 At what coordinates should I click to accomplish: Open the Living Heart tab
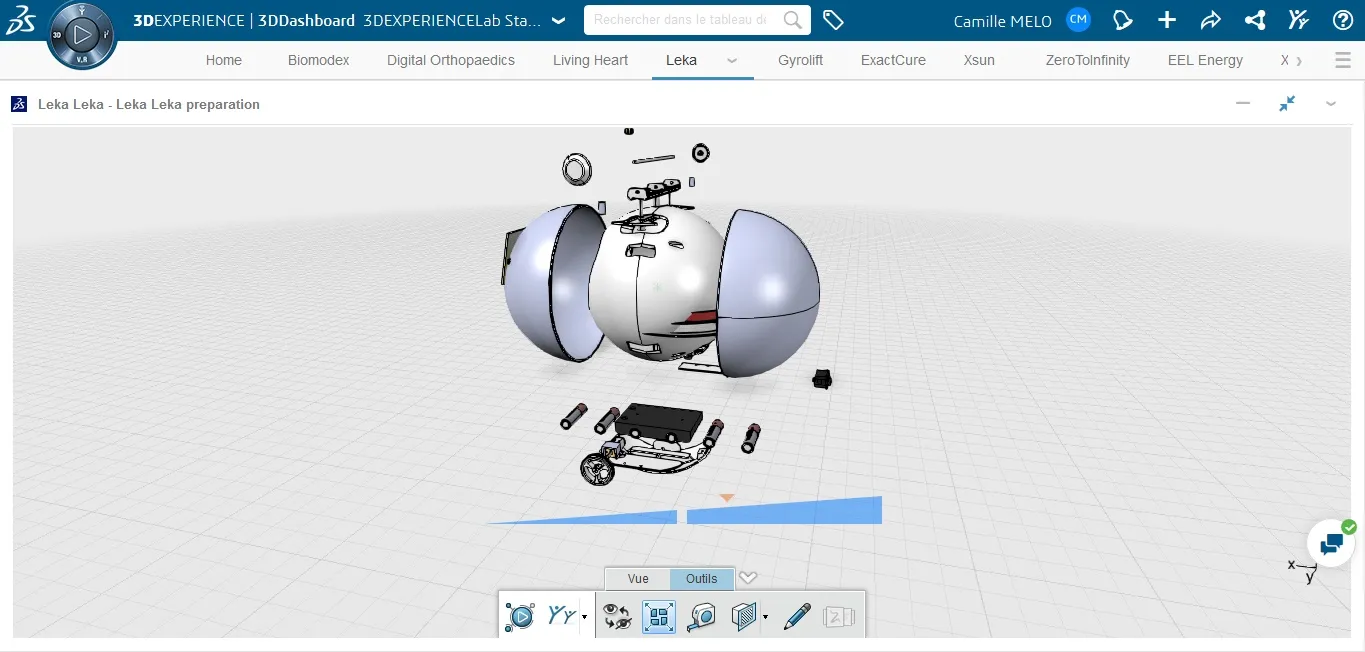(x=590, y=60)
